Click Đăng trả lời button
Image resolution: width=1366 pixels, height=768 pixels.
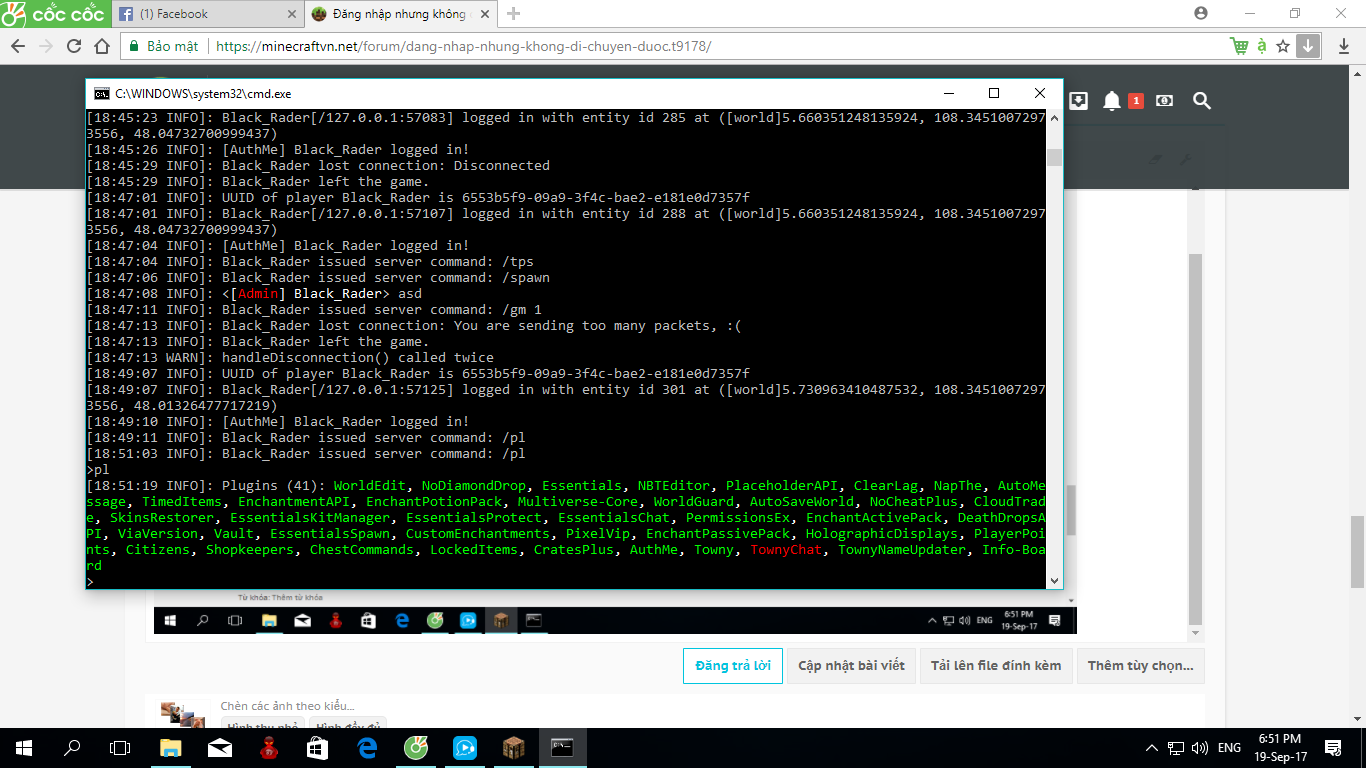733,665
